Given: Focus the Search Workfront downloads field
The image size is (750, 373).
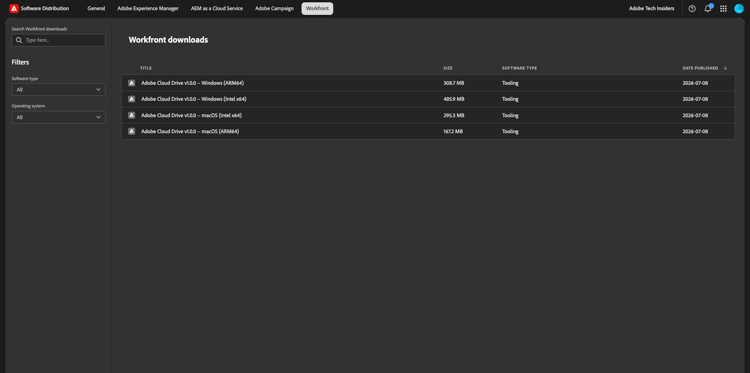Looking at the screenshot, I should click(58, 40).
